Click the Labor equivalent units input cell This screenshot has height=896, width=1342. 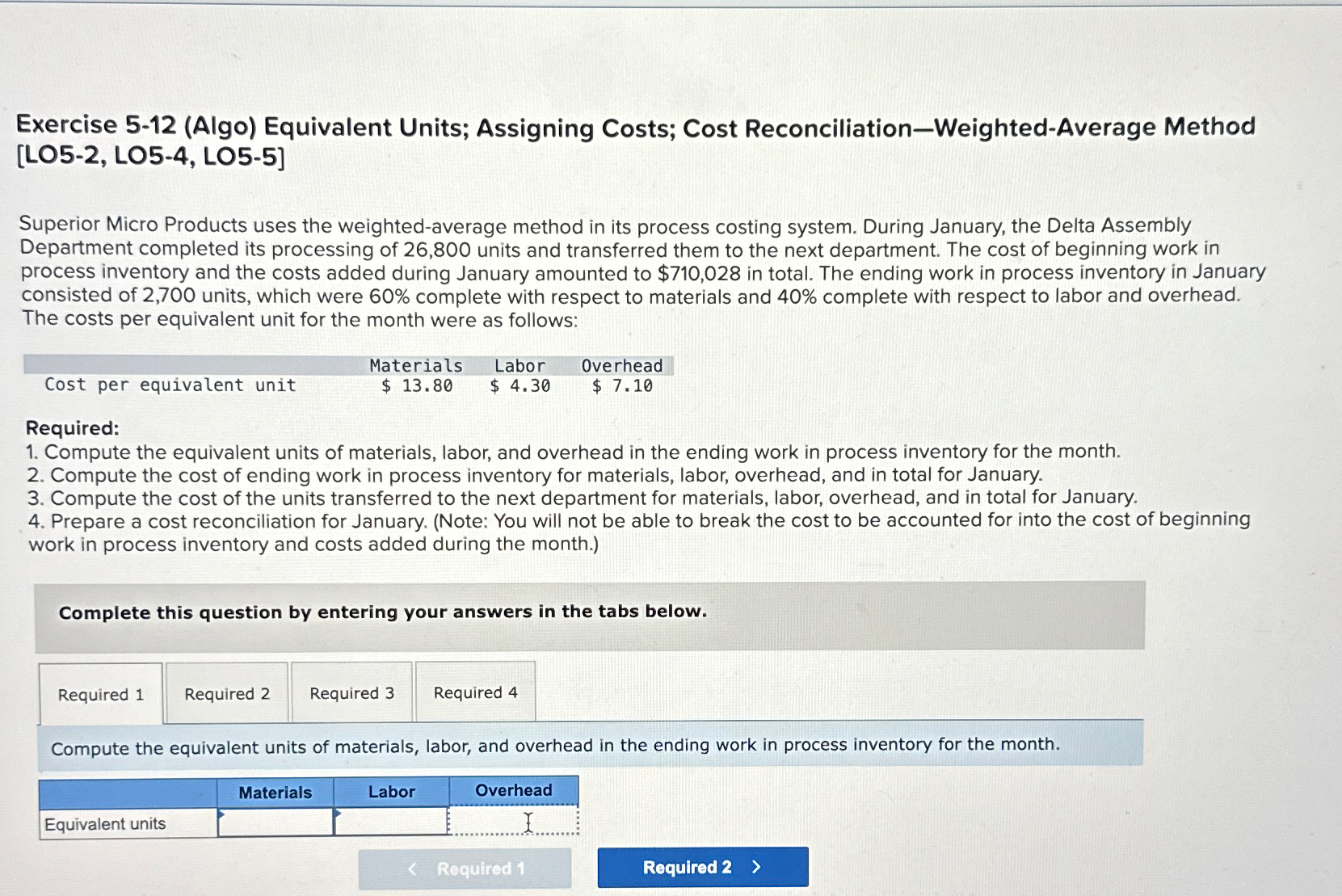(x=391, y=822)
